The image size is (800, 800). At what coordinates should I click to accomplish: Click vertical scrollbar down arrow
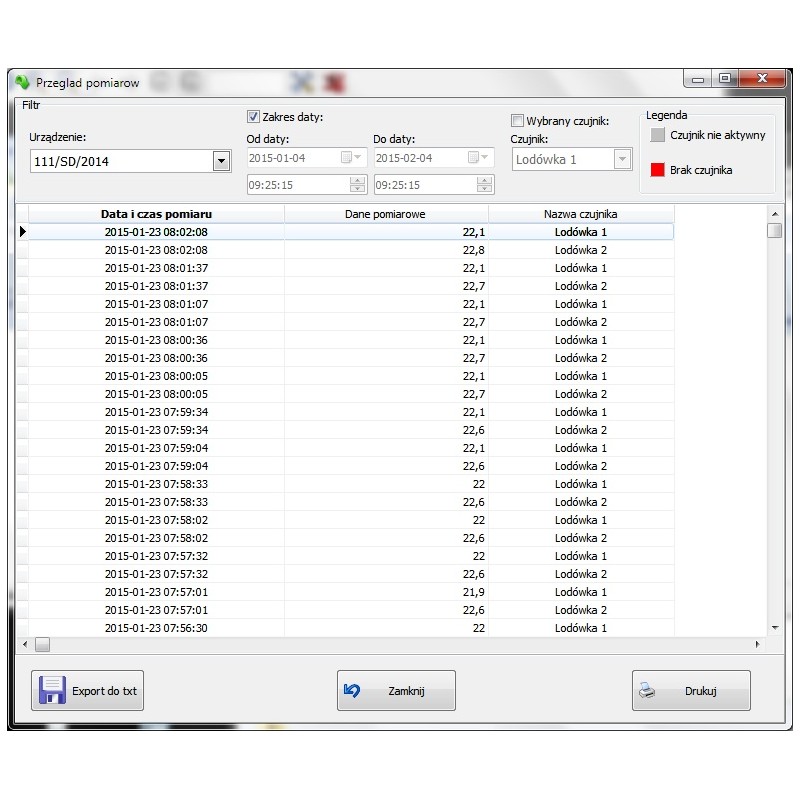(775, 628)
